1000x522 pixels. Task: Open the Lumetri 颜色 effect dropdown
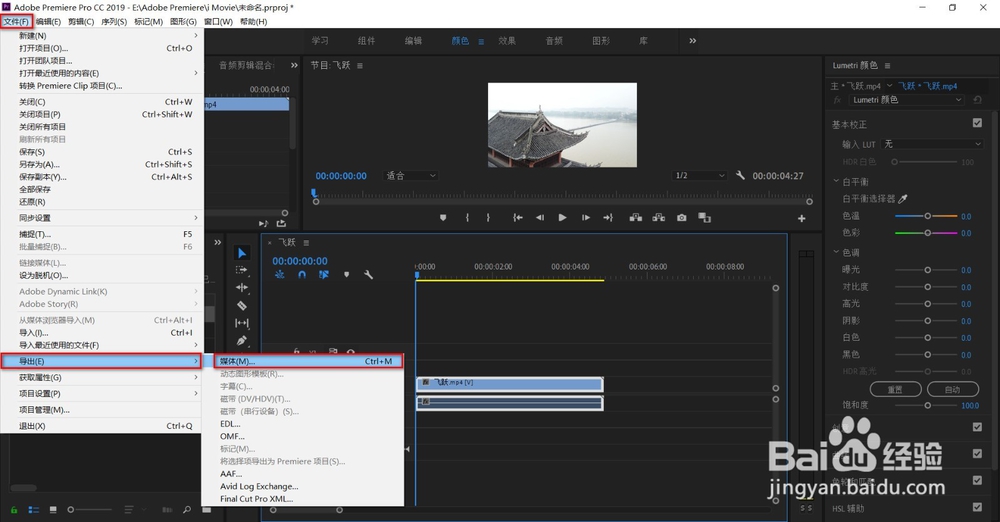point(906,100)
